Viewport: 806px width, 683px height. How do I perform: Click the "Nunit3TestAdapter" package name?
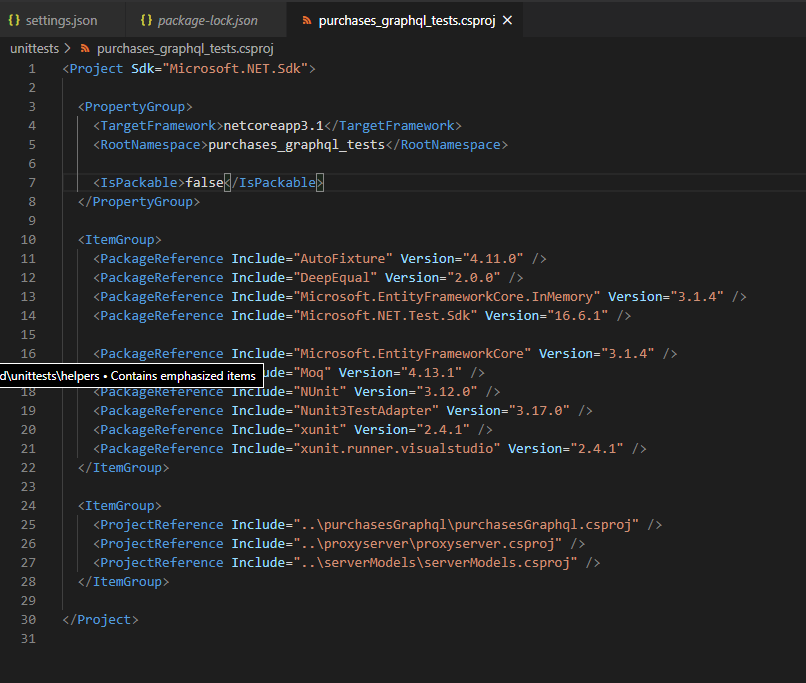point(366,411)
